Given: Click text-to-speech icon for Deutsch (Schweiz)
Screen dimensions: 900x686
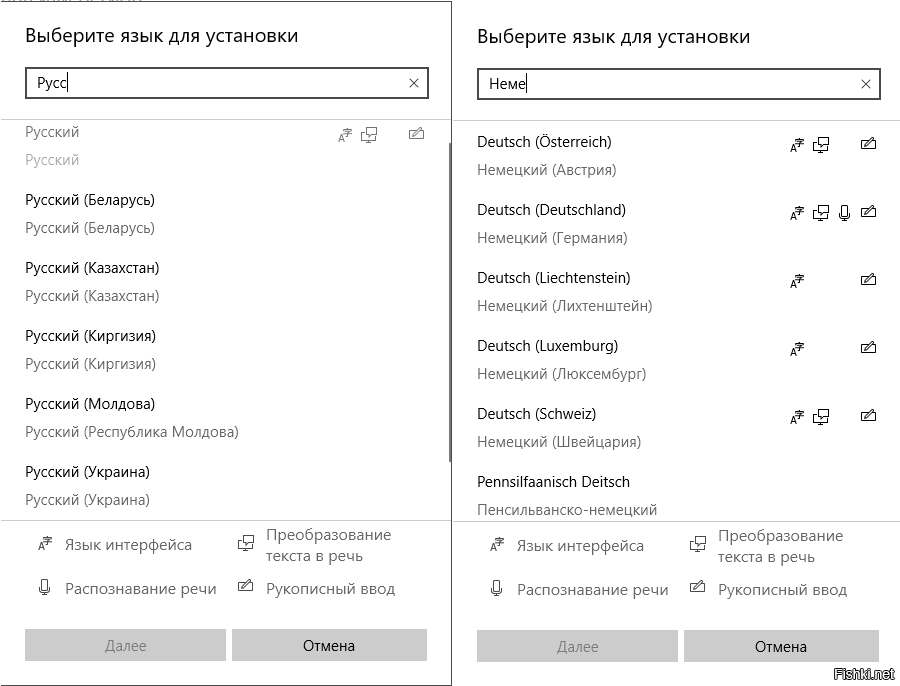Looking at the screenshot, I should click(x=821, y=417).
